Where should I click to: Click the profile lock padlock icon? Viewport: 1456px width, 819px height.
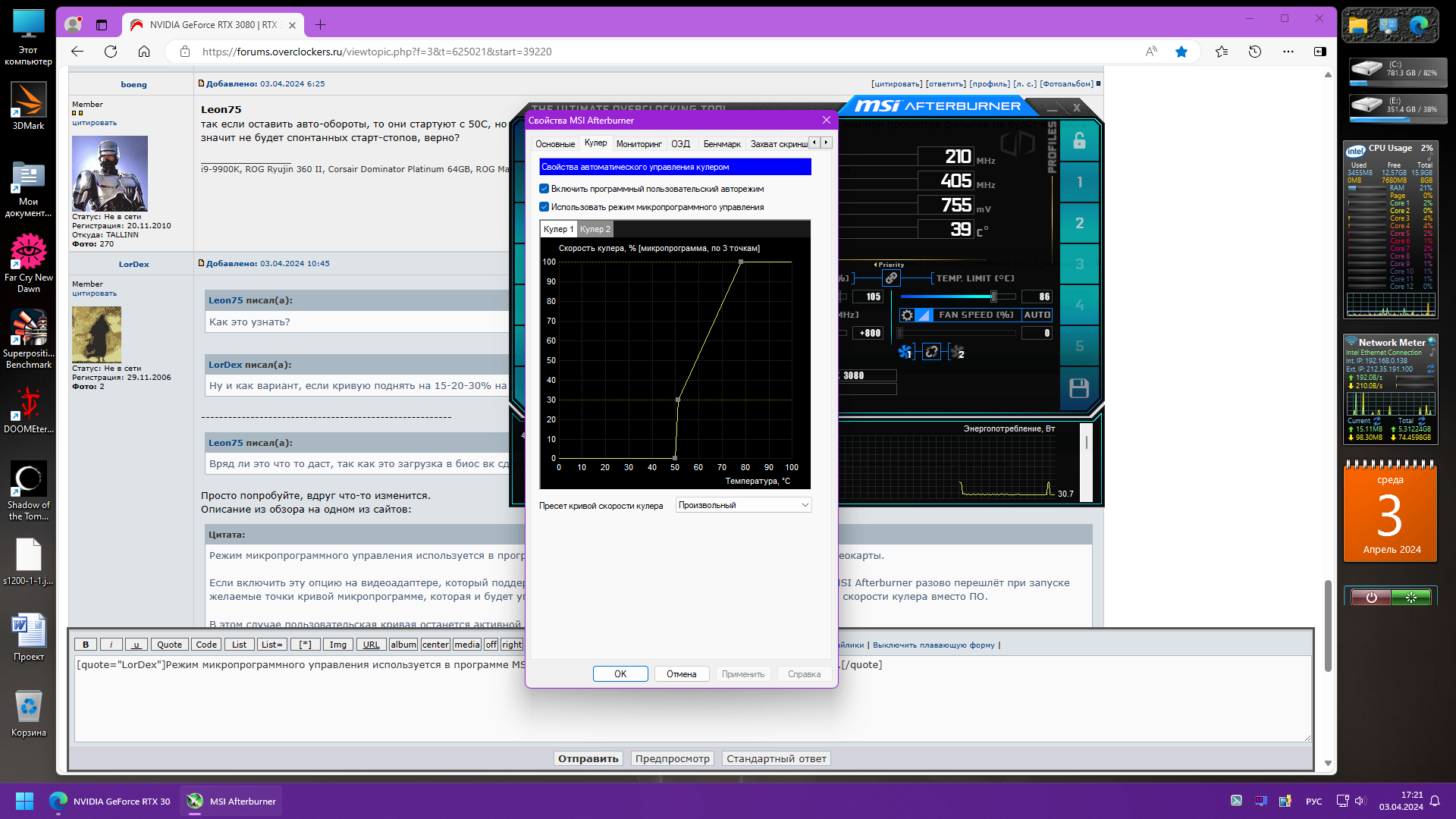pyautogui.click(x=1079, y=140)
